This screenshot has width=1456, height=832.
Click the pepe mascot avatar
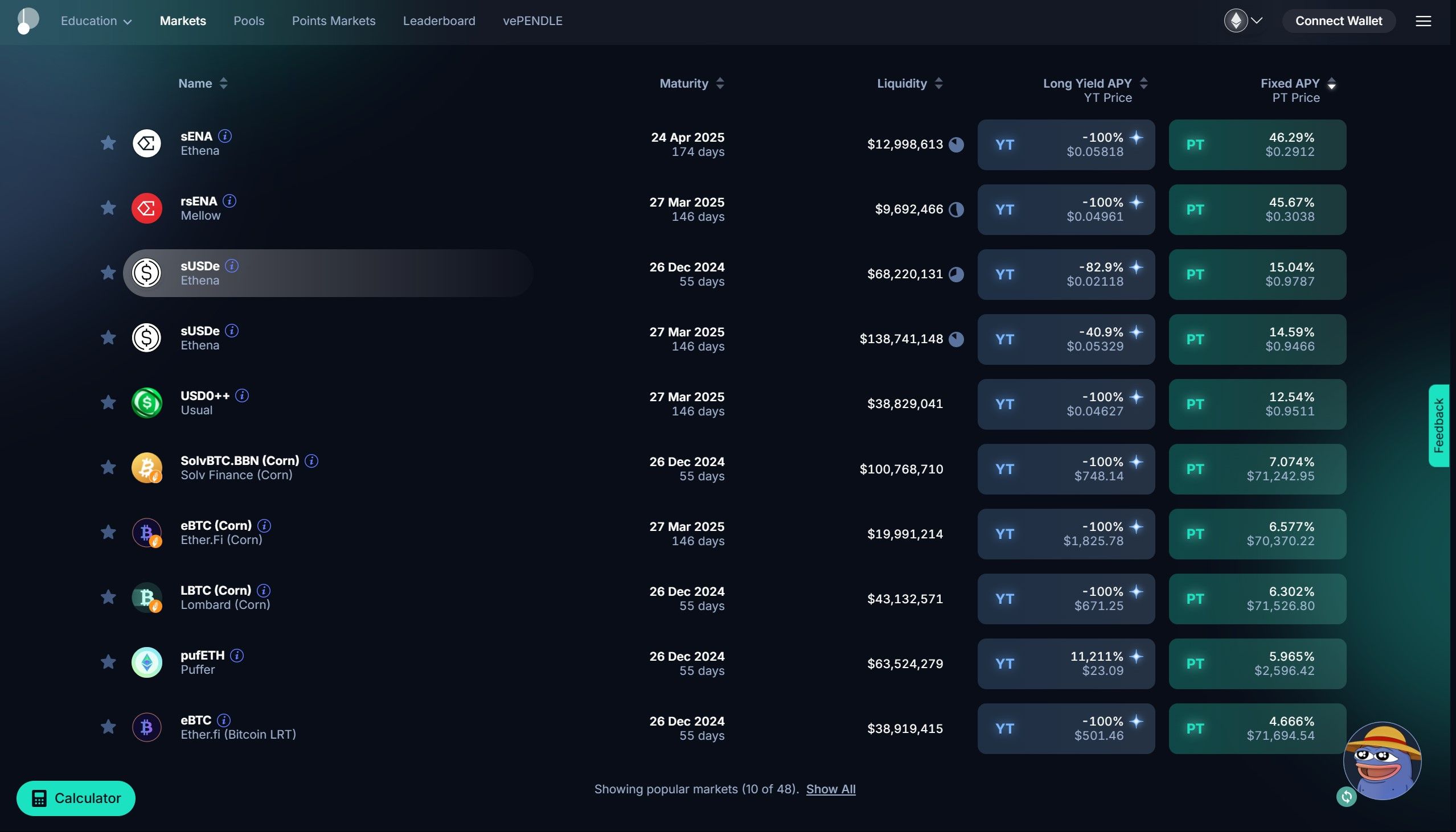pos(1384,760)
